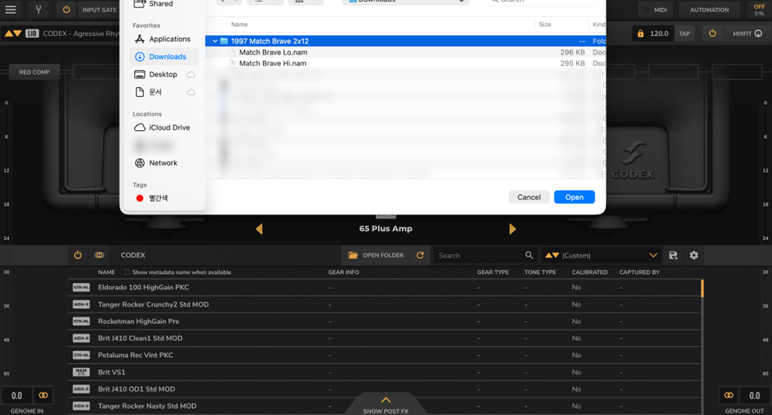Toggle the CODEX stereo link icon

tap(99, 255)
